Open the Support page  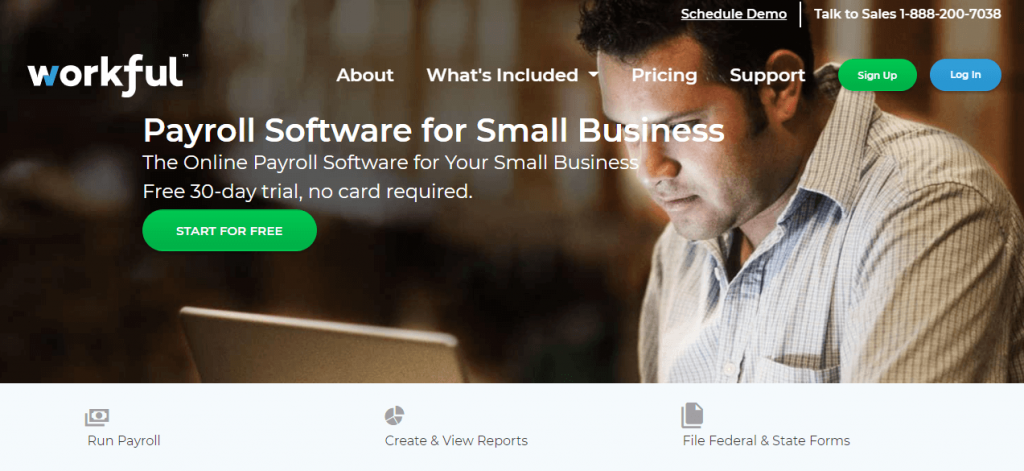click(767, 76)
